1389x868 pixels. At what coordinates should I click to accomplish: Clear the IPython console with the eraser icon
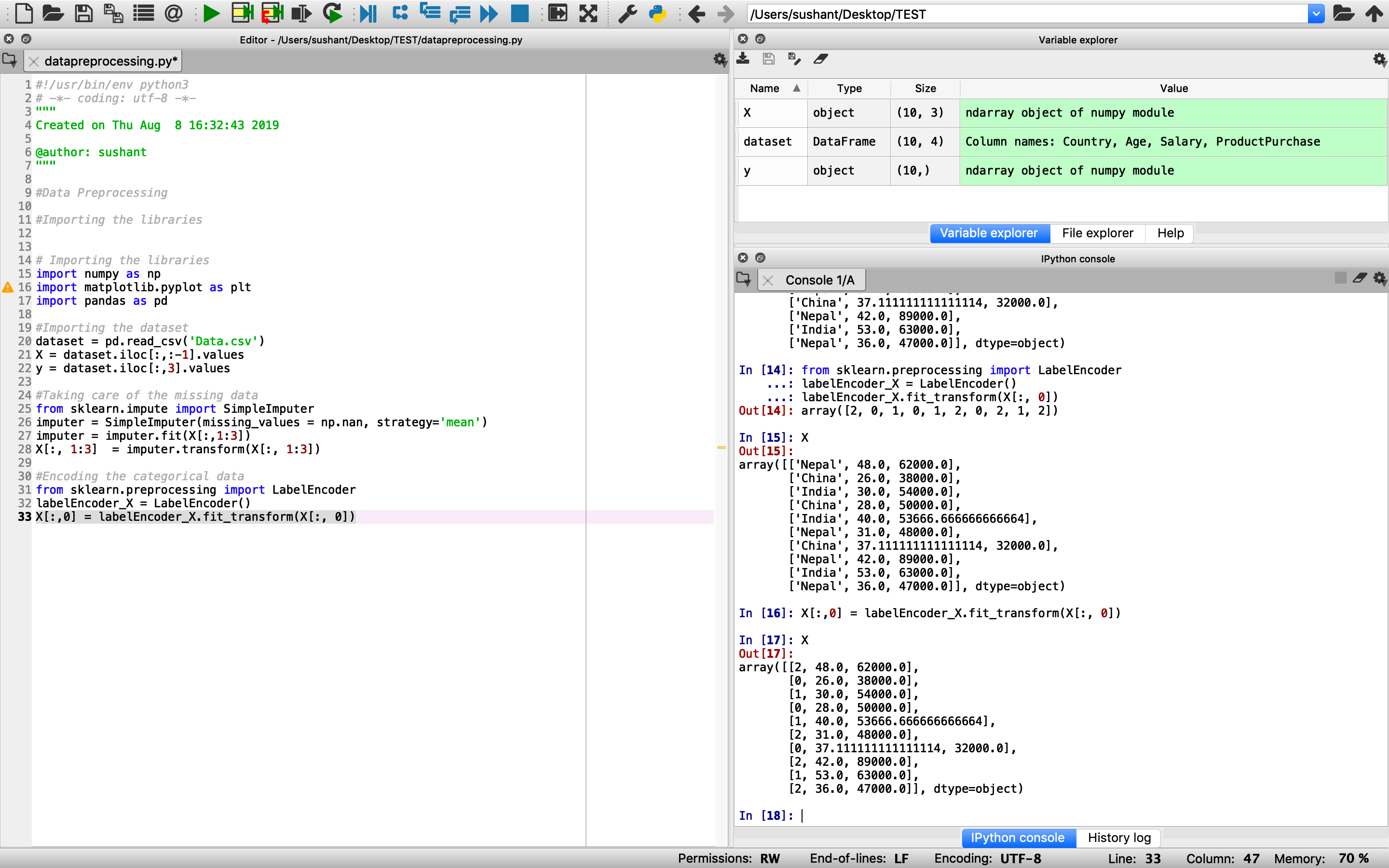pos(1360,278)
